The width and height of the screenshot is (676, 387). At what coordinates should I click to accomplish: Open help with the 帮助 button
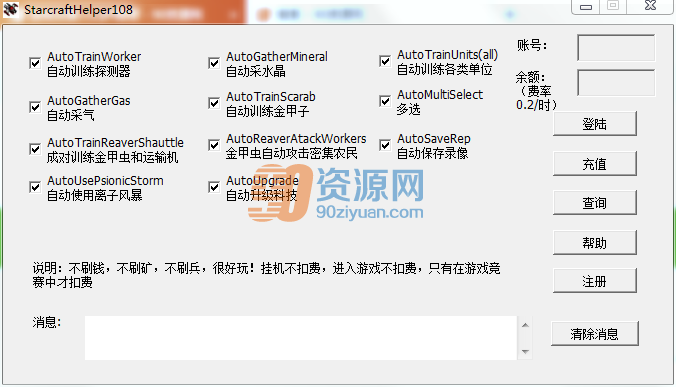click(595, 243)
